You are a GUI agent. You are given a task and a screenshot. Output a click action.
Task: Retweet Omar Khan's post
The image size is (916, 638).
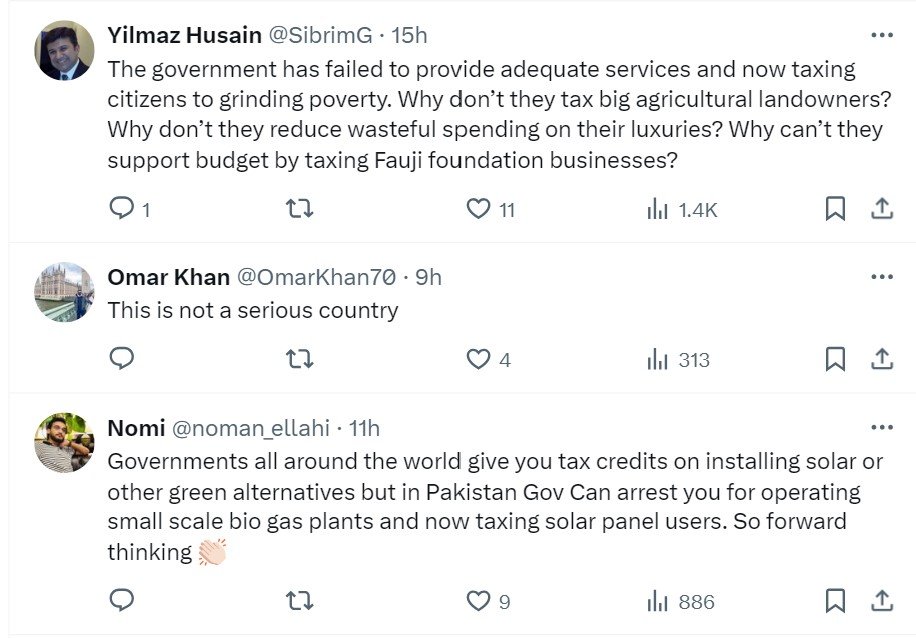[x=299, y=359]
